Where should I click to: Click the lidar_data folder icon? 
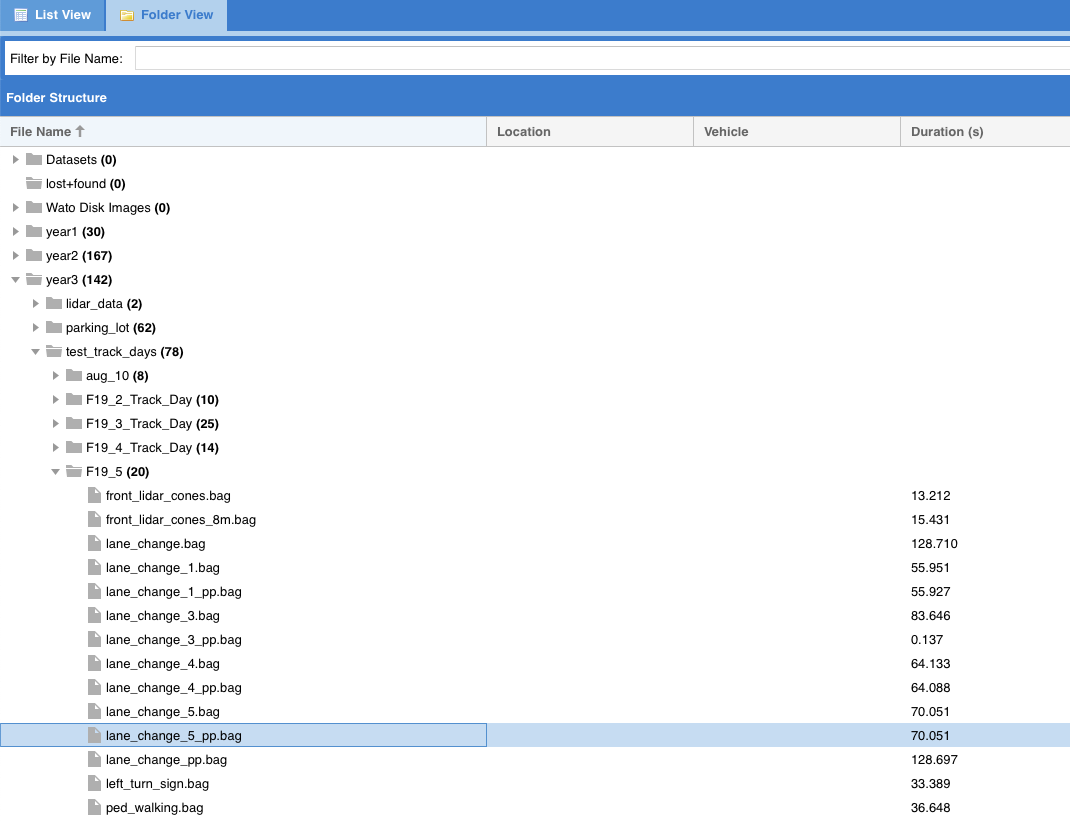pos(54,303)
